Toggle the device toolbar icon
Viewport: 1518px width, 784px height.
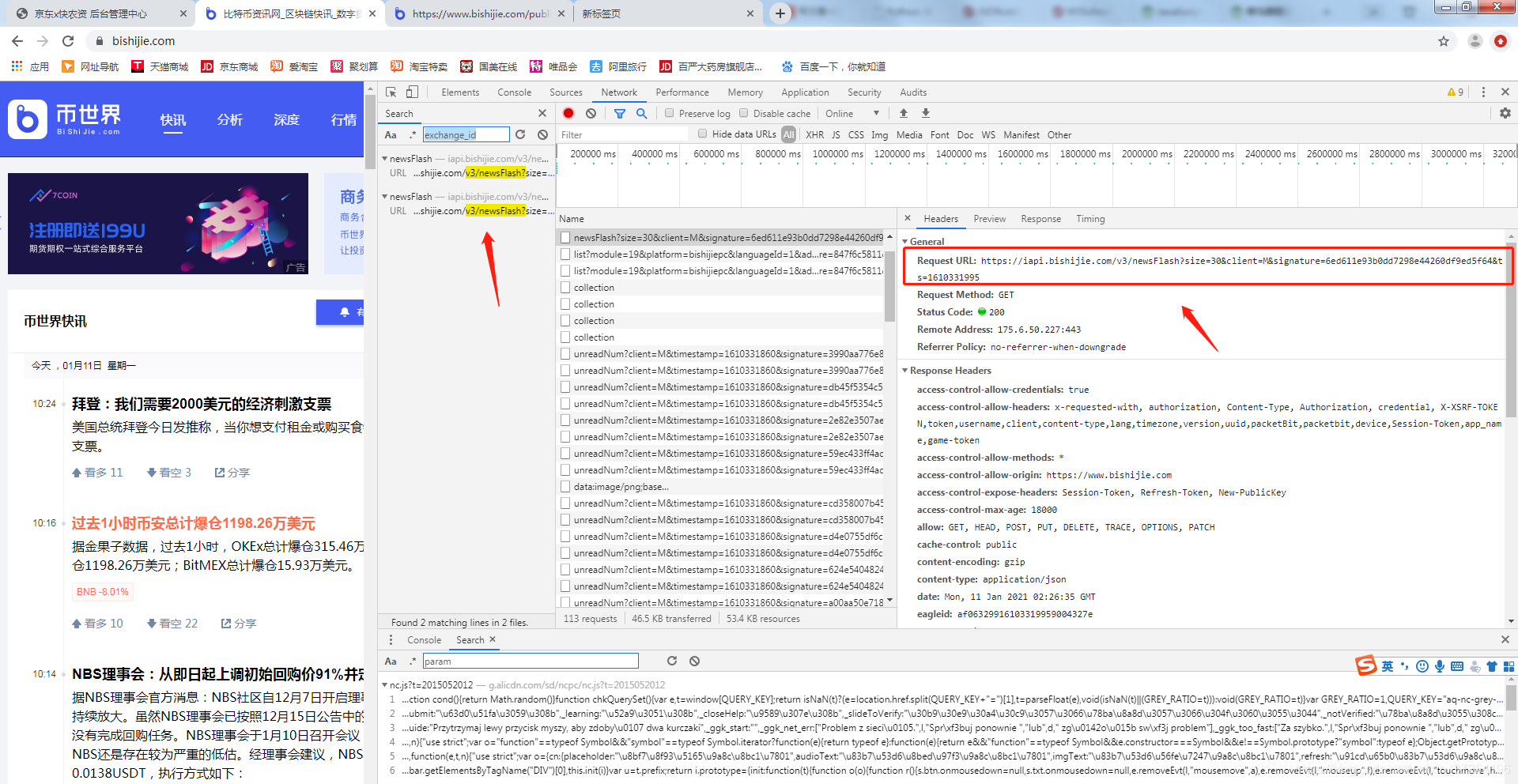(x=412, y=92)
